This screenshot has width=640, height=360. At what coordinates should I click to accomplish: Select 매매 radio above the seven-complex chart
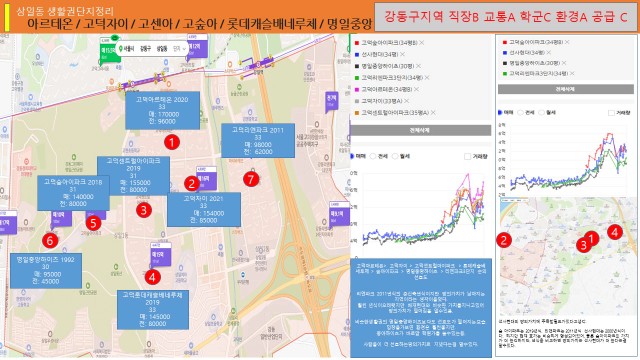coord(352,156)
